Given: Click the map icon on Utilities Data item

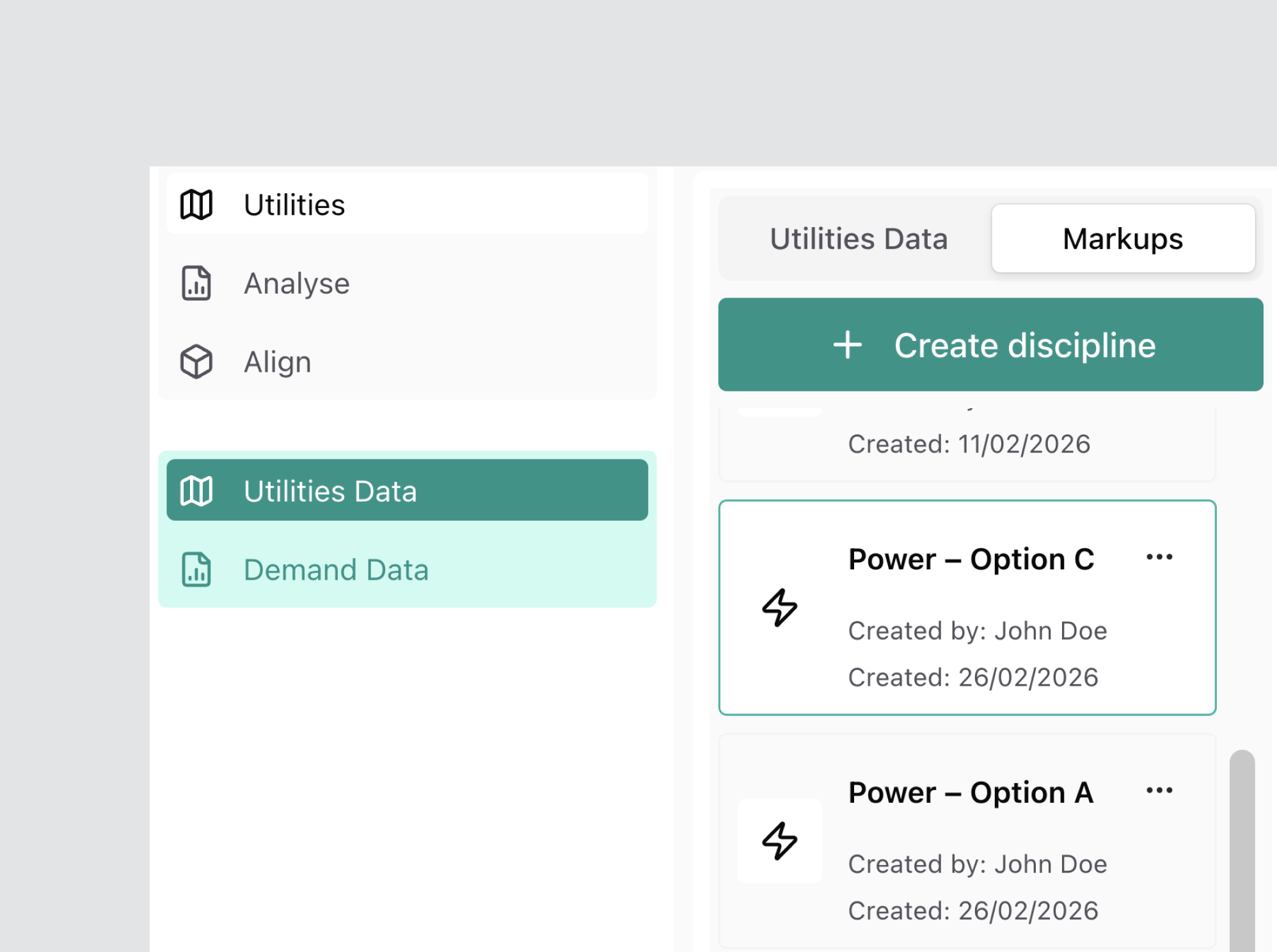Looking at the screenshot, I should pyautogui.click(x=196, y=491).
